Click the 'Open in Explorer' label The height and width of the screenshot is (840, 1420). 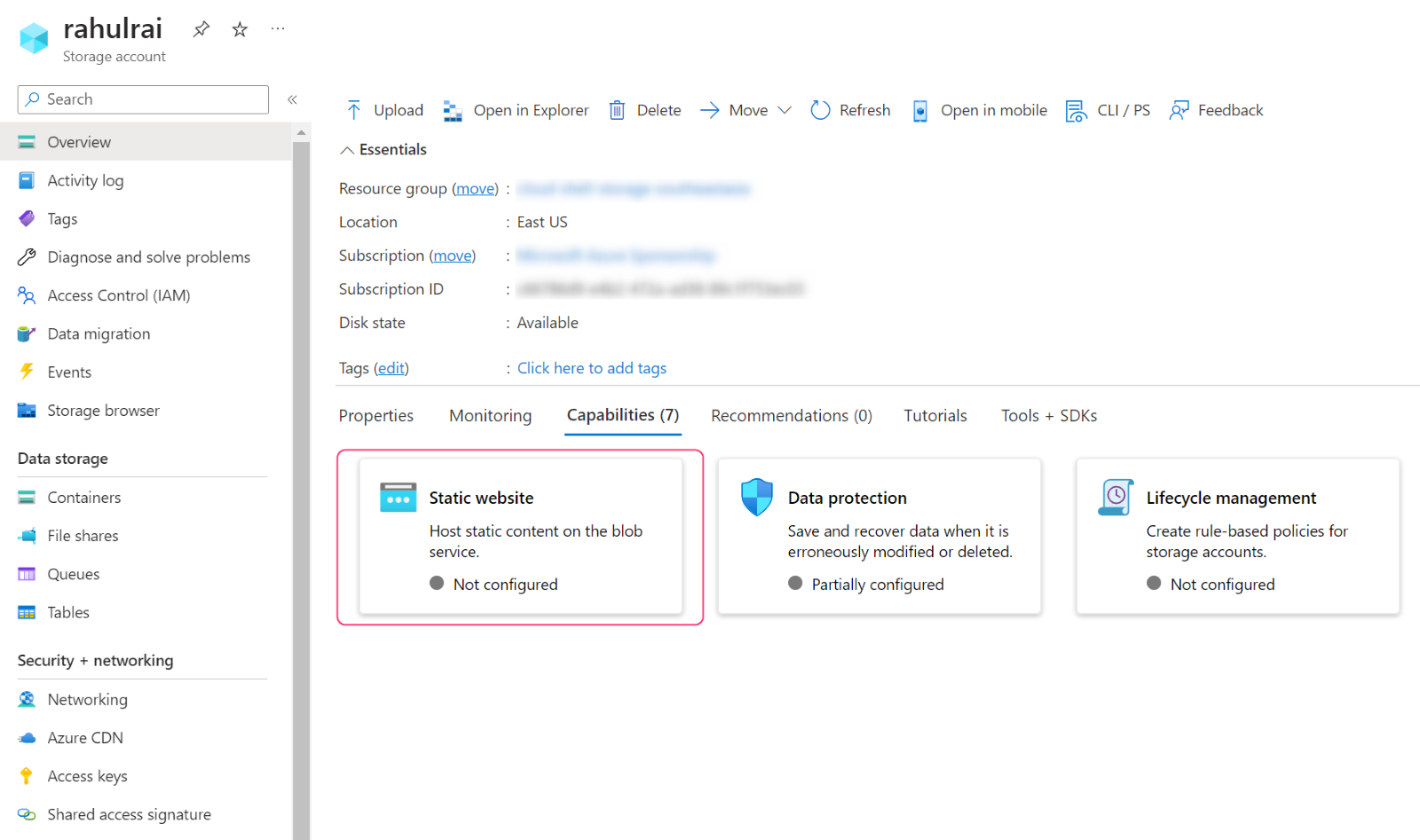click(x=532, y=110)
